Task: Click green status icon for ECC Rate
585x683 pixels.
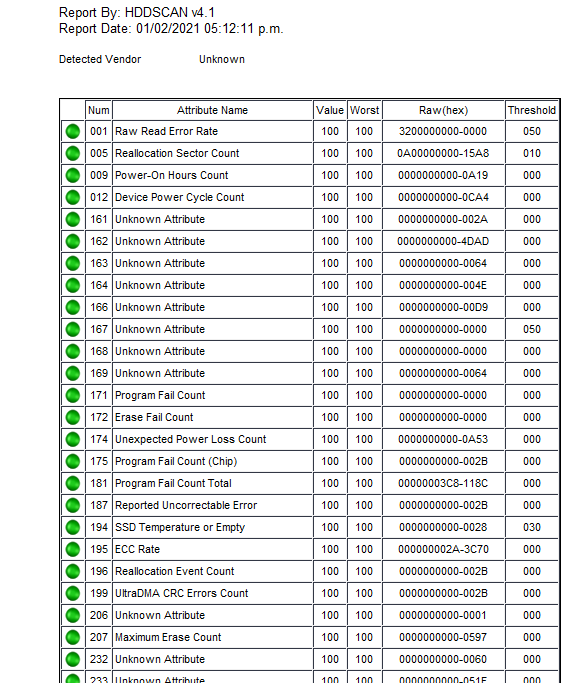Action: click(x=73, y=549)
